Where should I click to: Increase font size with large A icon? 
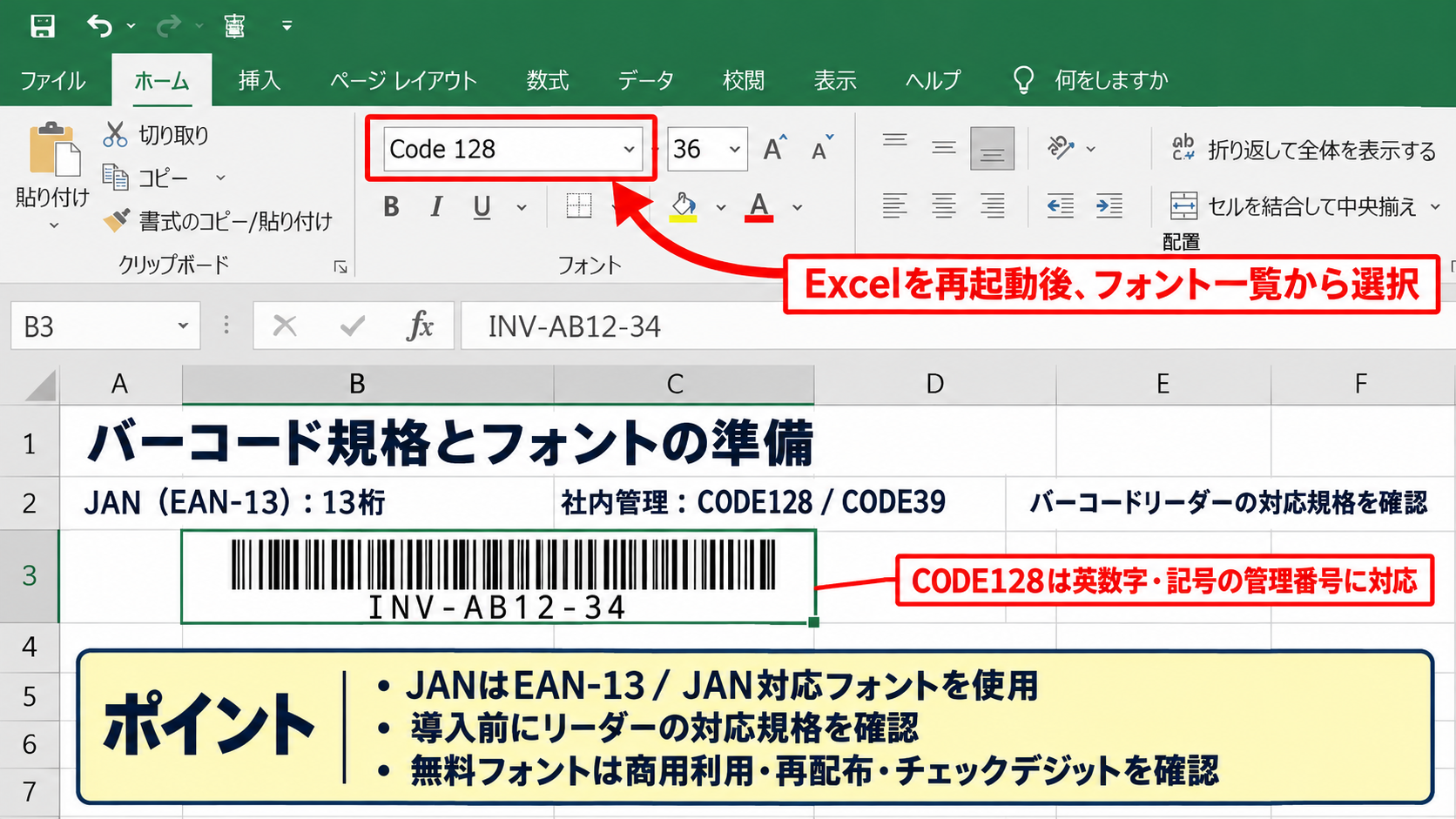[775, 149]
